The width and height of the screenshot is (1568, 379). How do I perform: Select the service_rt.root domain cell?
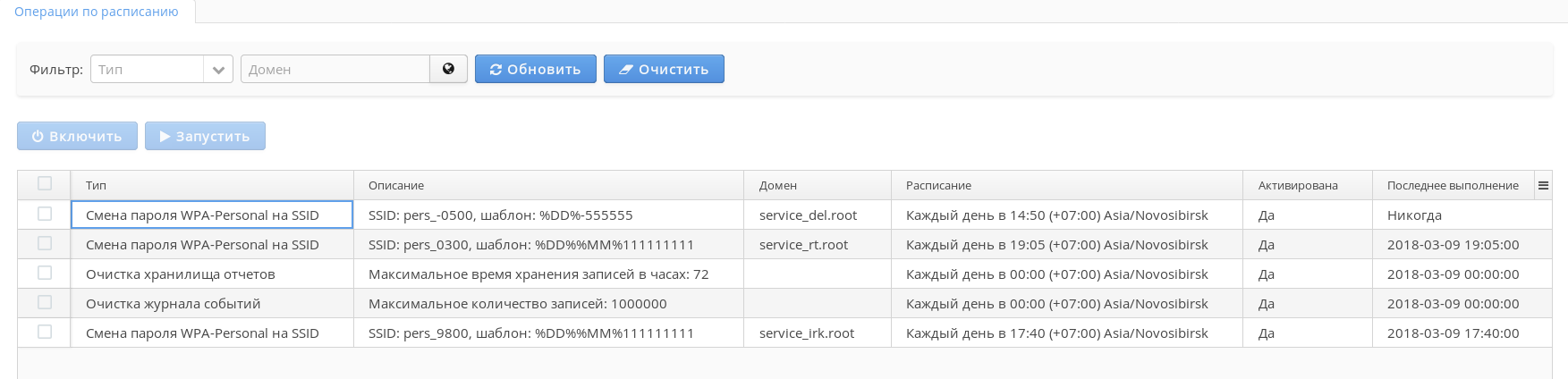[803, 244]
